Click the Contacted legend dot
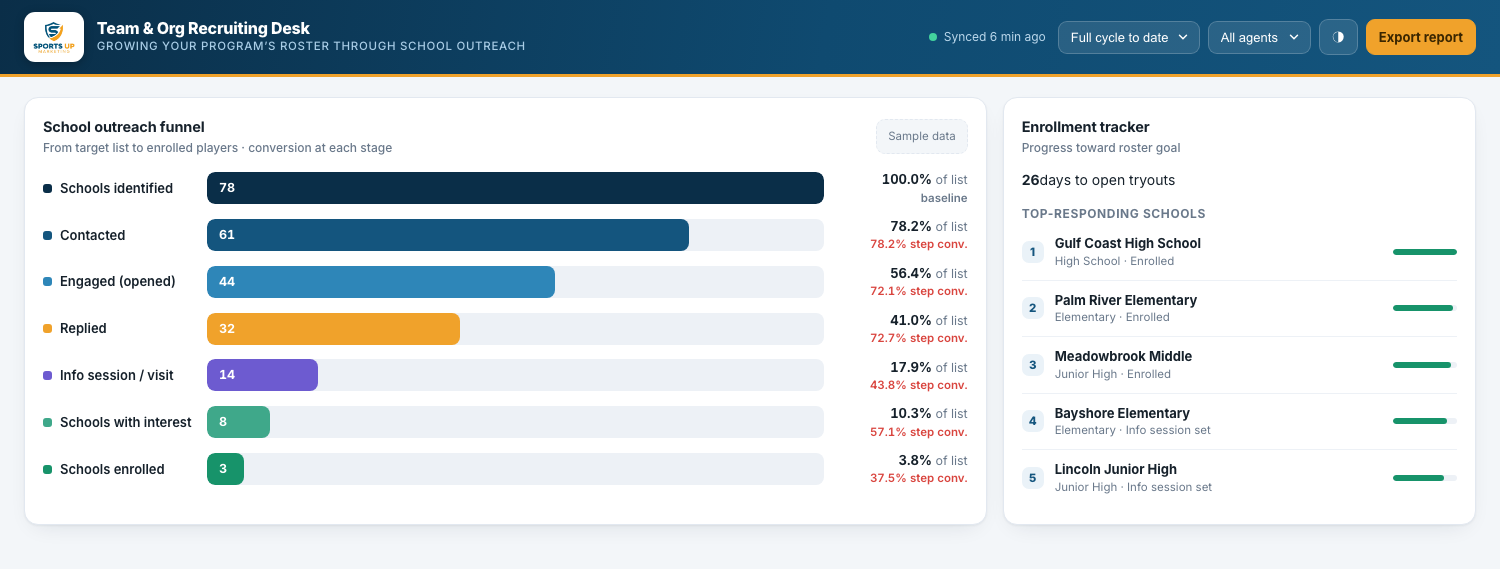 pos(47,235)
